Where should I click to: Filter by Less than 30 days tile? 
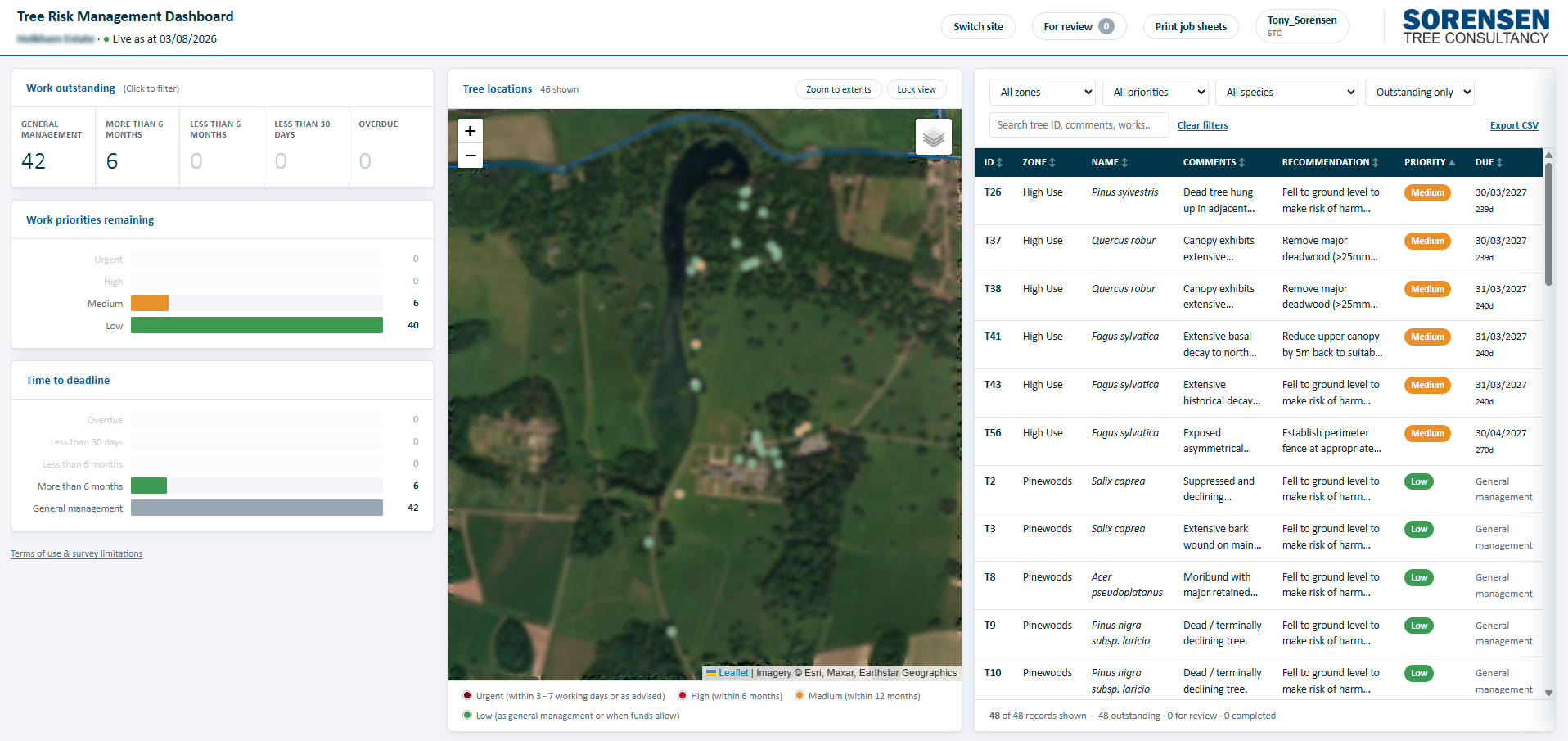pos(306,147)
